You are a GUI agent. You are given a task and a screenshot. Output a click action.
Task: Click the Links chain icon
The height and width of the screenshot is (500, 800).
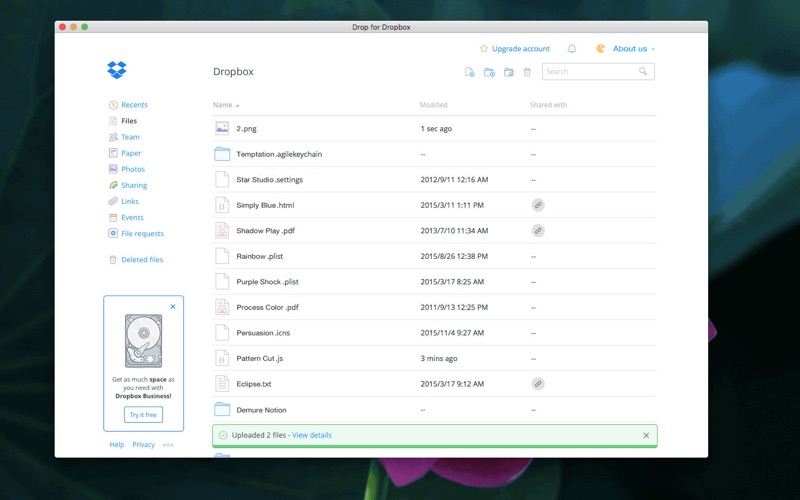coord(113,201)
